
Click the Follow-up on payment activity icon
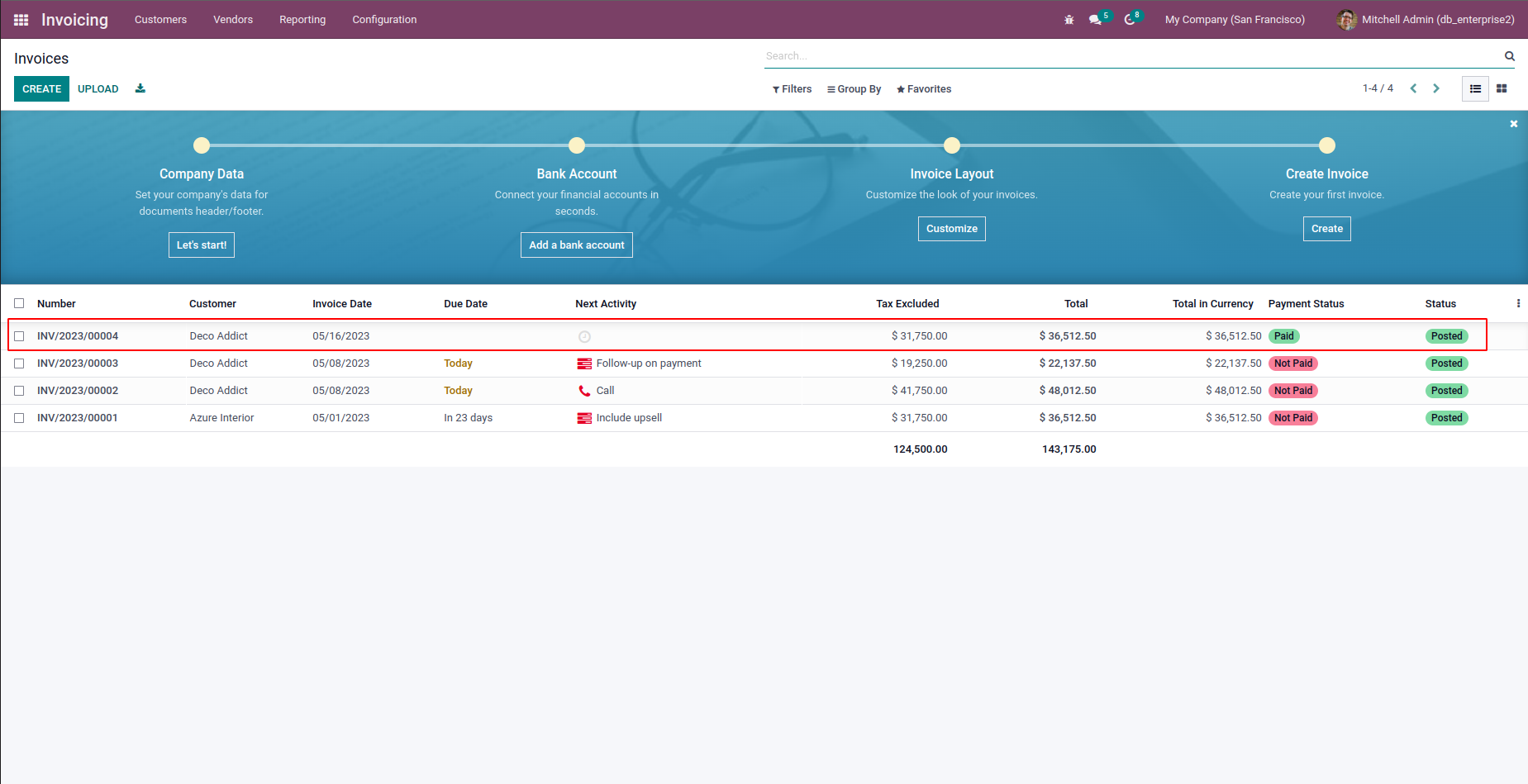coord(584,363)
